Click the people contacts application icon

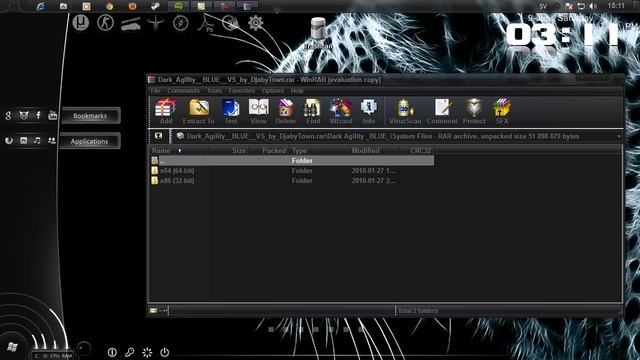pyautogui.click(x=51, y=140)
